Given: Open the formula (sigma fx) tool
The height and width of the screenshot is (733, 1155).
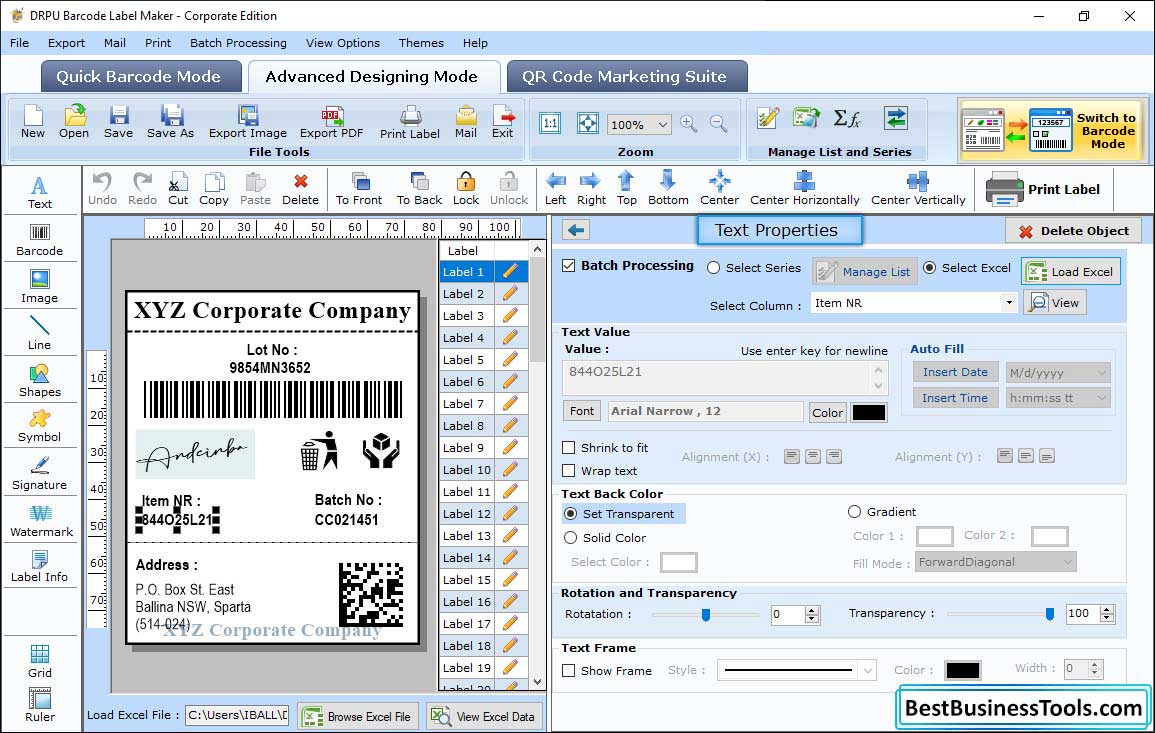Looking at the screenshot, I should point(846,119).
